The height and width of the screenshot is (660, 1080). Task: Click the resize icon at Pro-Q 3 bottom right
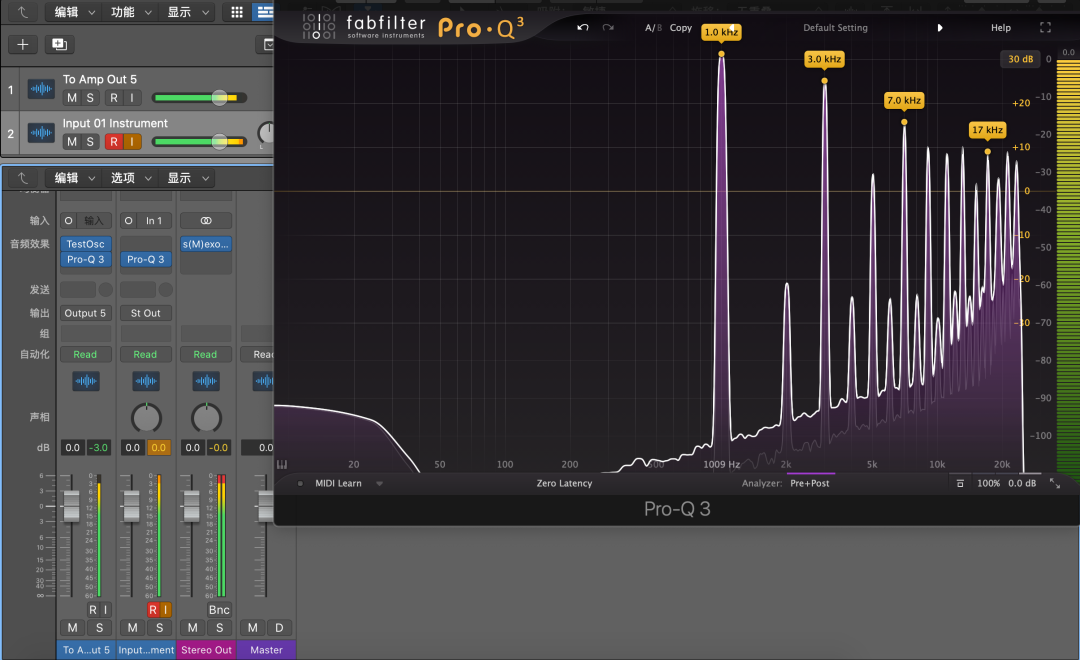tap(1054, 483)
